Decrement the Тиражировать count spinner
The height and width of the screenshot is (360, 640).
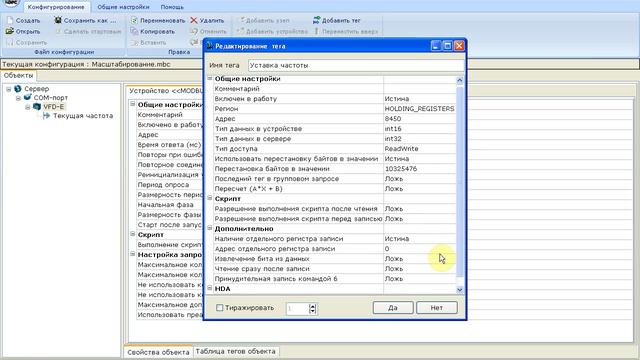click(312, 311)
